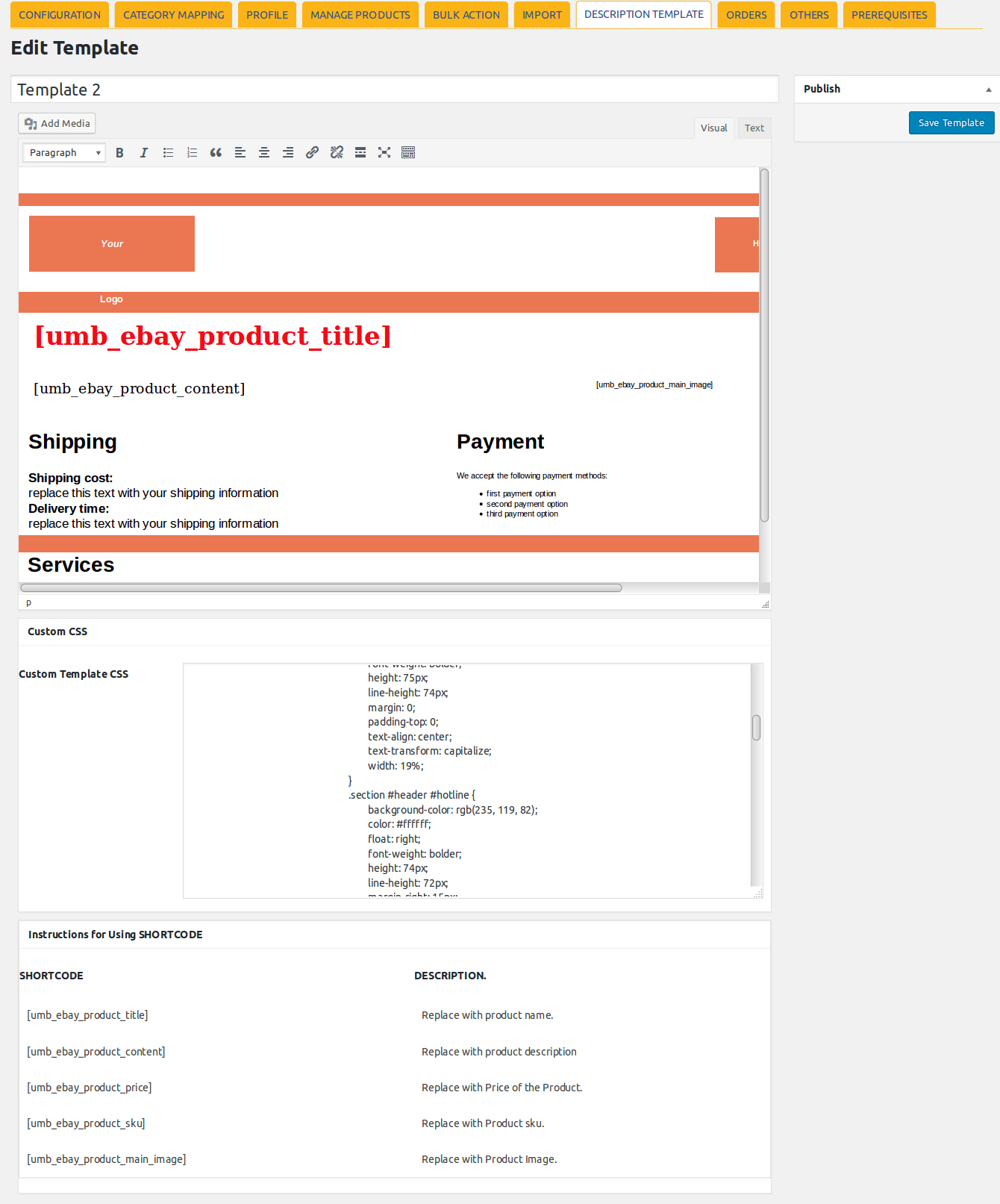This screenshot has height=1204, width=1000.
Task: Insert a bulleted list
Action: 168,152
